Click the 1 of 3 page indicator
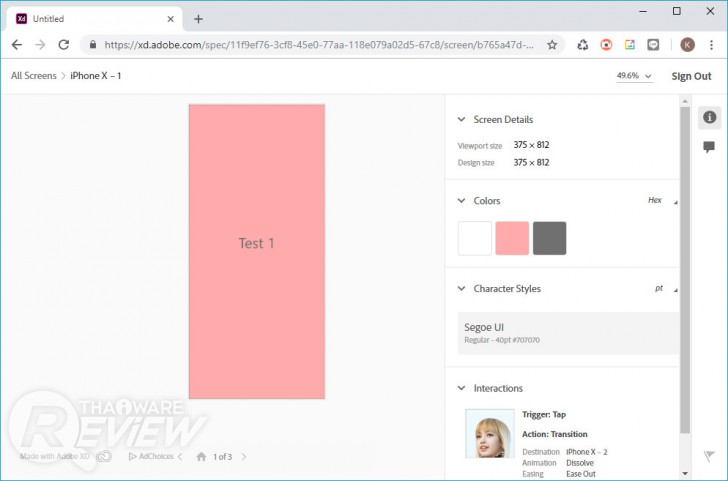This screenshot has height=481, width=728. tap(222, 457)
